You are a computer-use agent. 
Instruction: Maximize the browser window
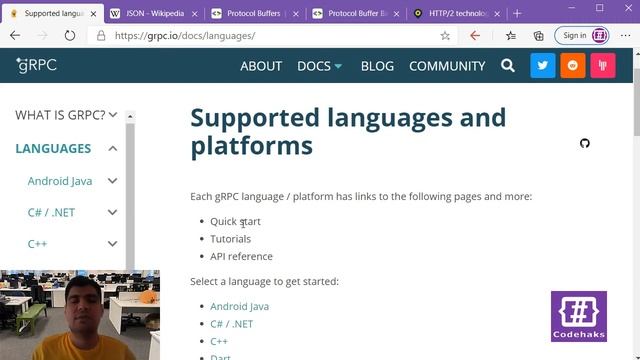600,8
